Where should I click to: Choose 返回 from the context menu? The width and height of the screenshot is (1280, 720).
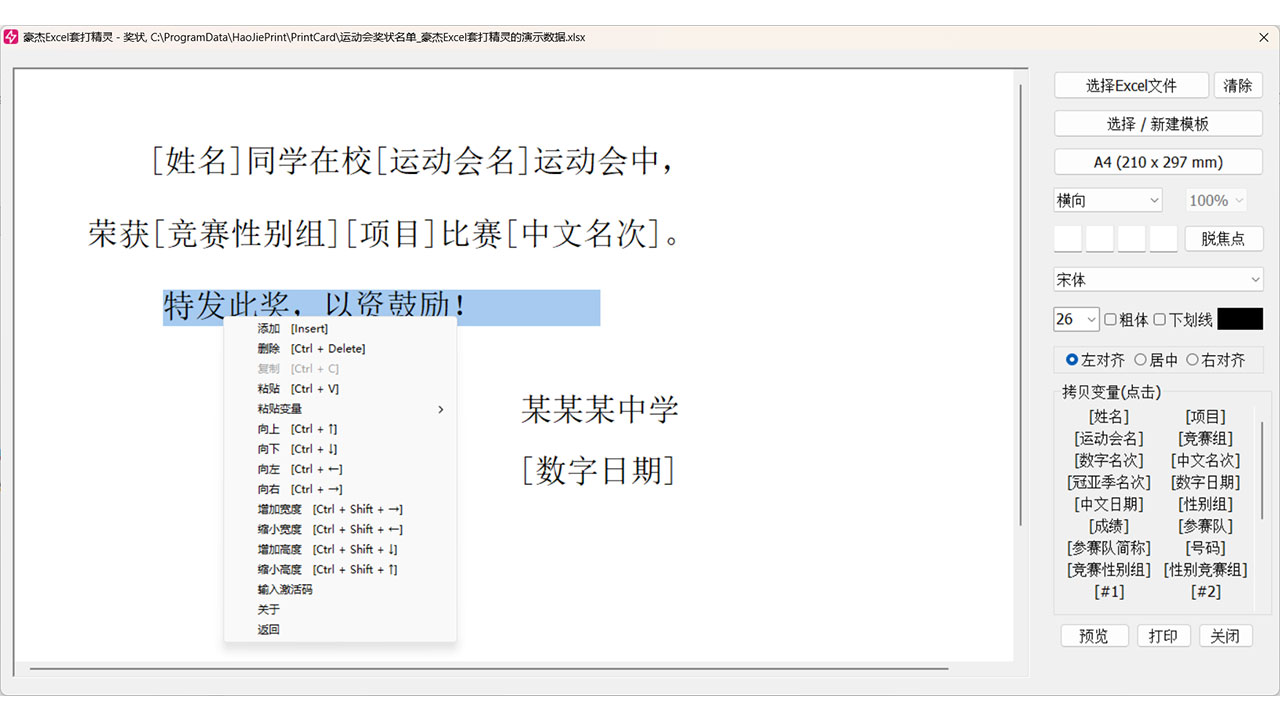[x=266, y=629]
